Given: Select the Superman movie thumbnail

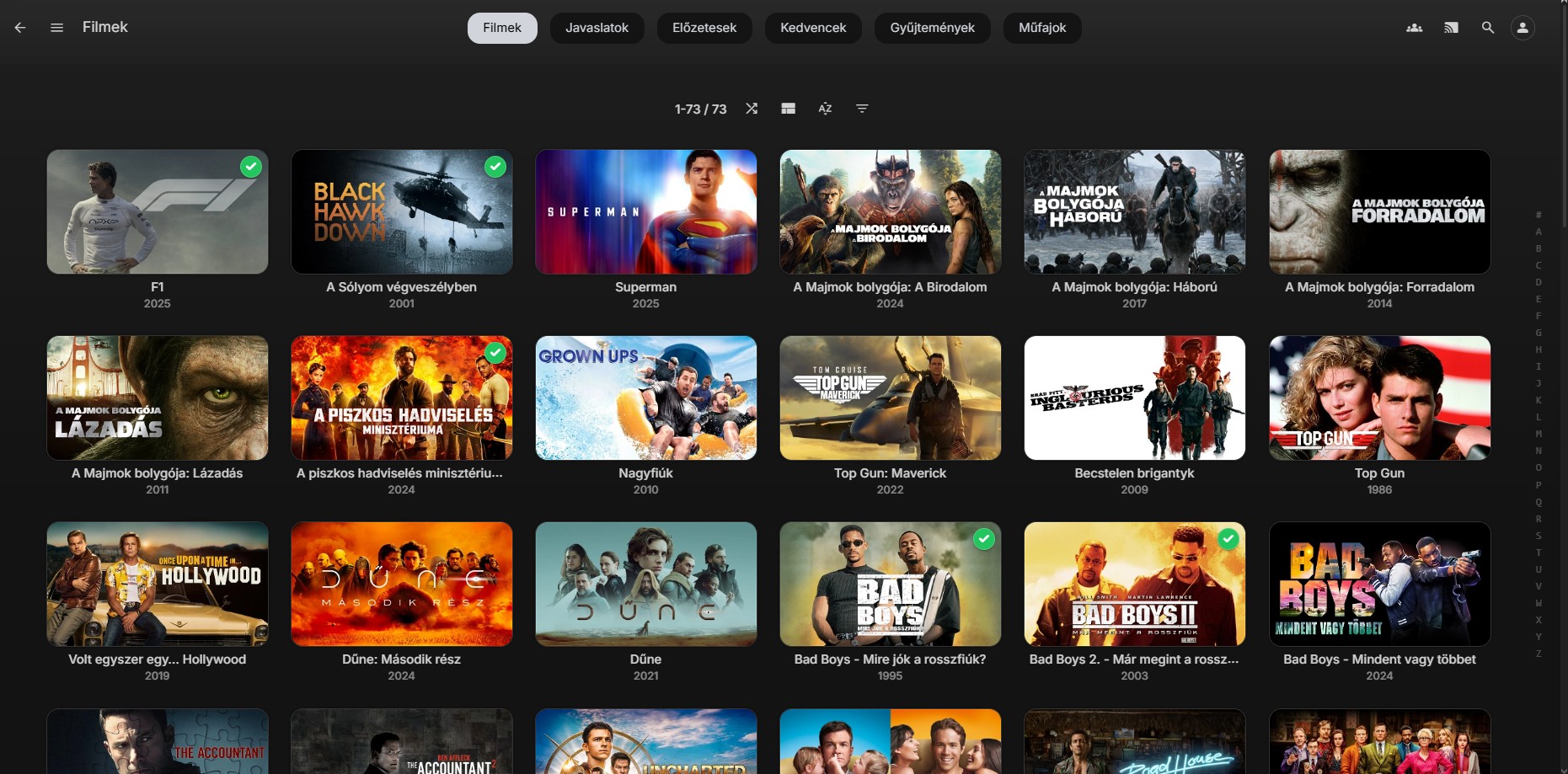Looking at the screenshot, I should click(646, 212).
